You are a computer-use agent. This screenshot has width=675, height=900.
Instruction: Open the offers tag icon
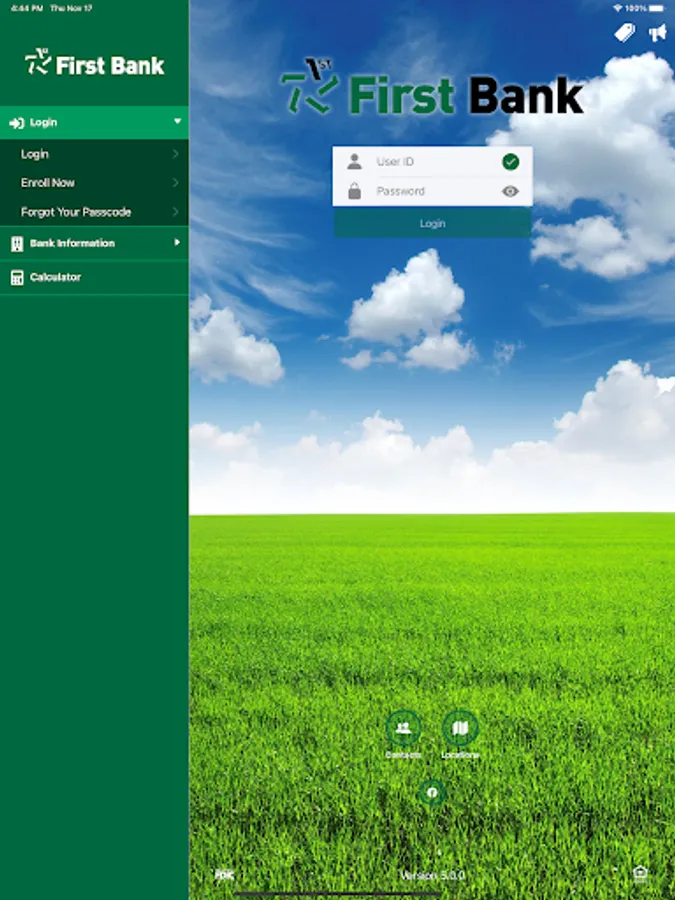click(x=624, y=33)
